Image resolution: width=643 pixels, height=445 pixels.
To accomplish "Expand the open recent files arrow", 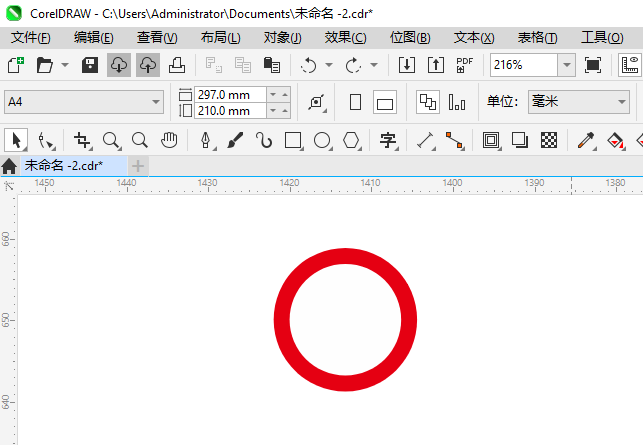I will [65, 65].
